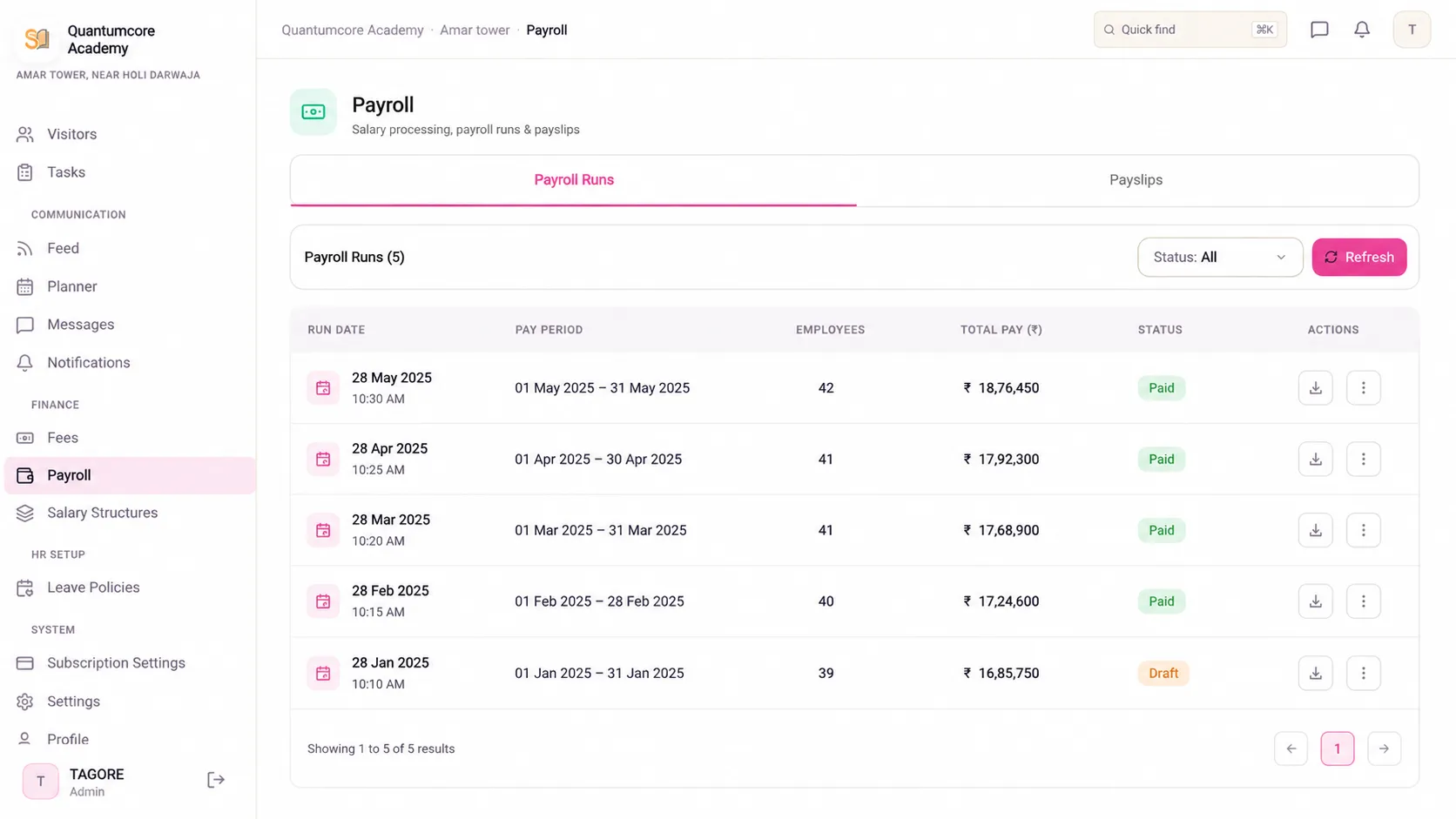Click pay period 01 Mar 2025 – 31 Mar 2025
The image size is (1456, 819).
pyautogui.click(x=601, y=530)
